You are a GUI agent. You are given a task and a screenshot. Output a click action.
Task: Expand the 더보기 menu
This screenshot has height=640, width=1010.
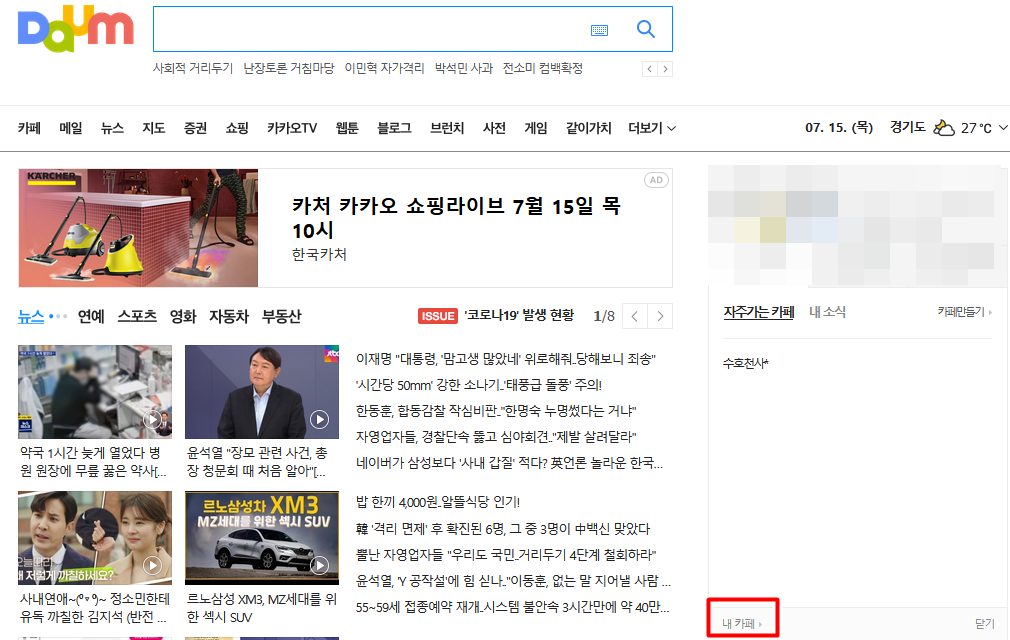[652, 128]
